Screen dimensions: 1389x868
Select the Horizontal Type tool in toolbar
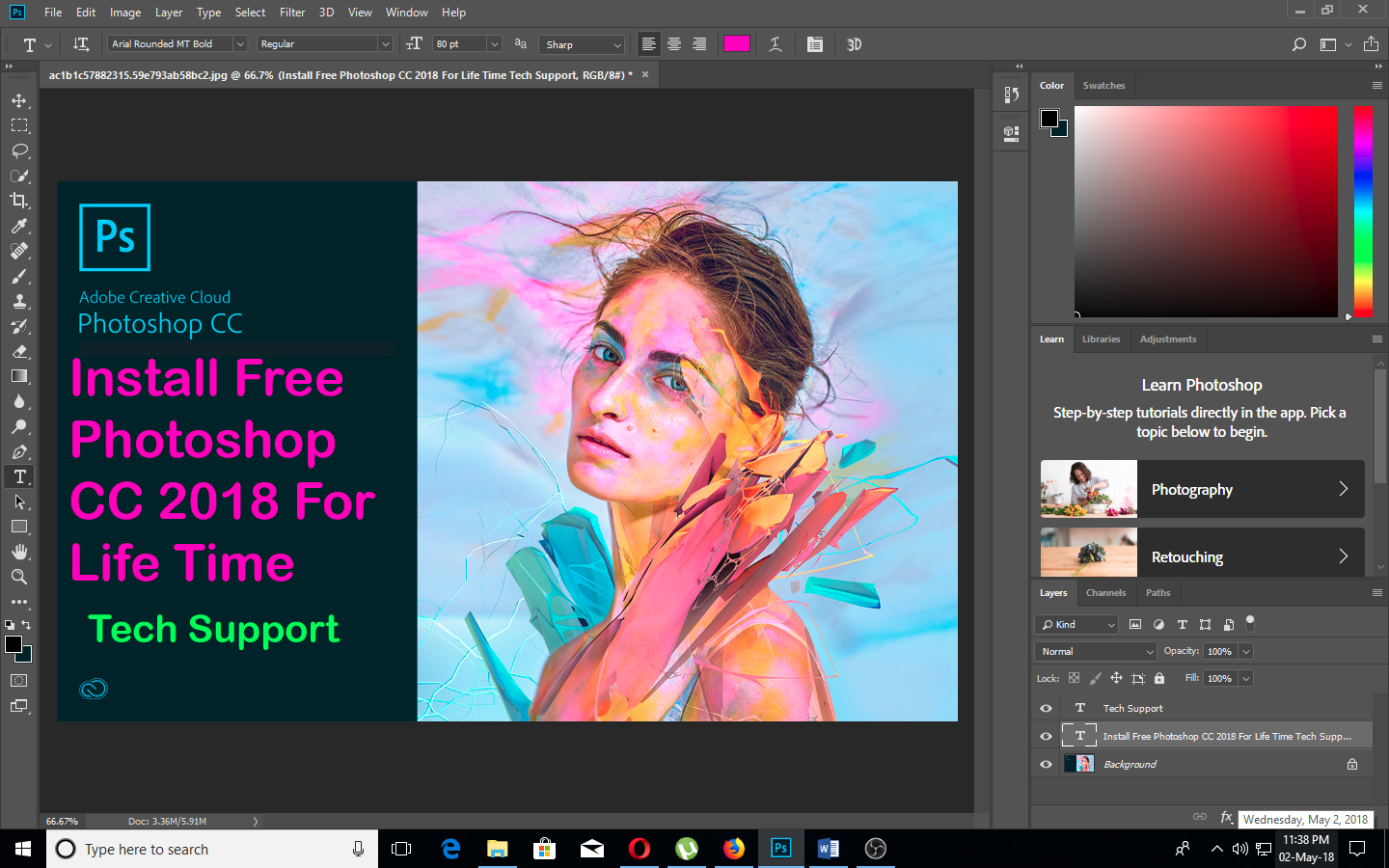point(19,476)
